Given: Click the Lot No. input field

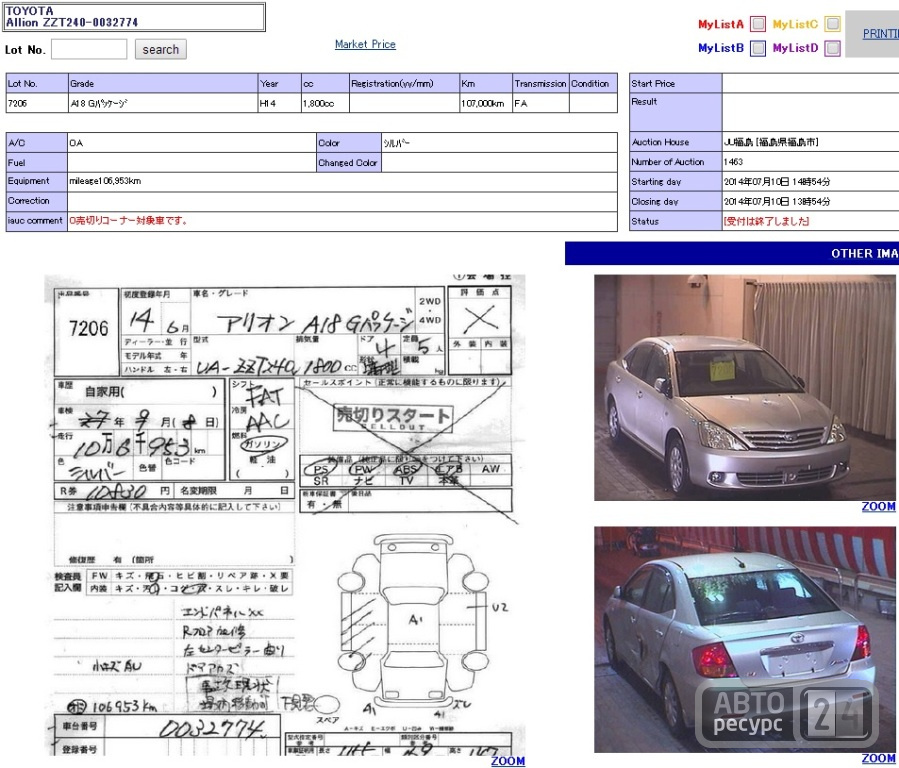Looking at the screenshot, I should tap(89, 49).
